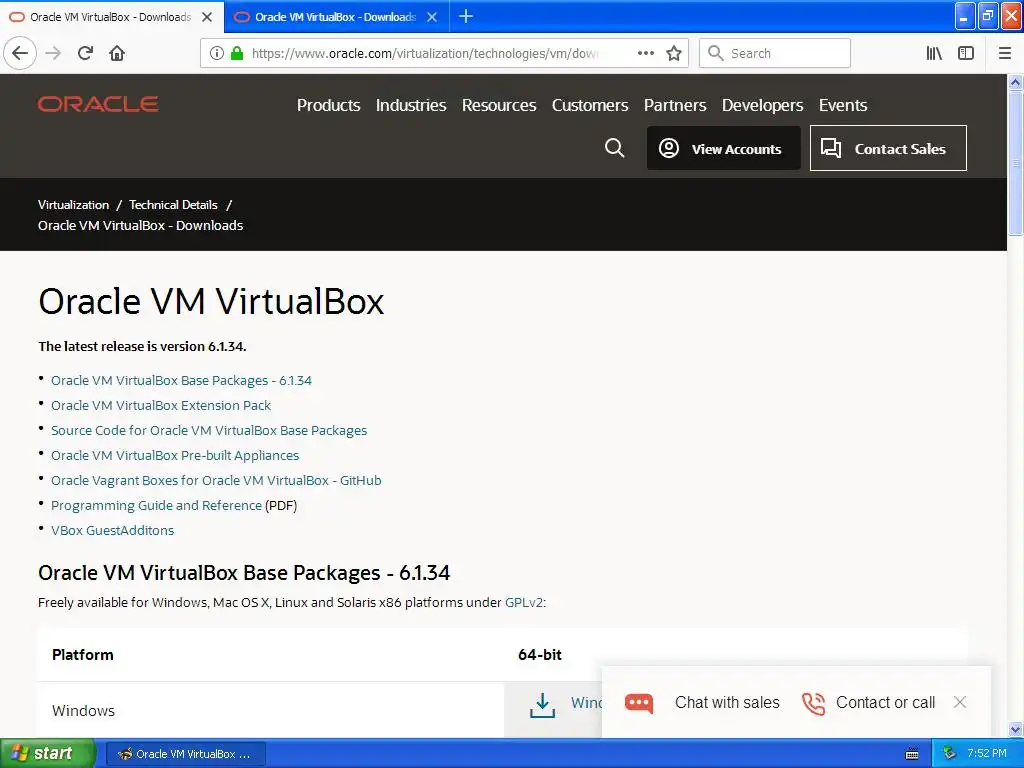Click the scrollbar down arrow

pyautogui.click(x=1015, y=729)
